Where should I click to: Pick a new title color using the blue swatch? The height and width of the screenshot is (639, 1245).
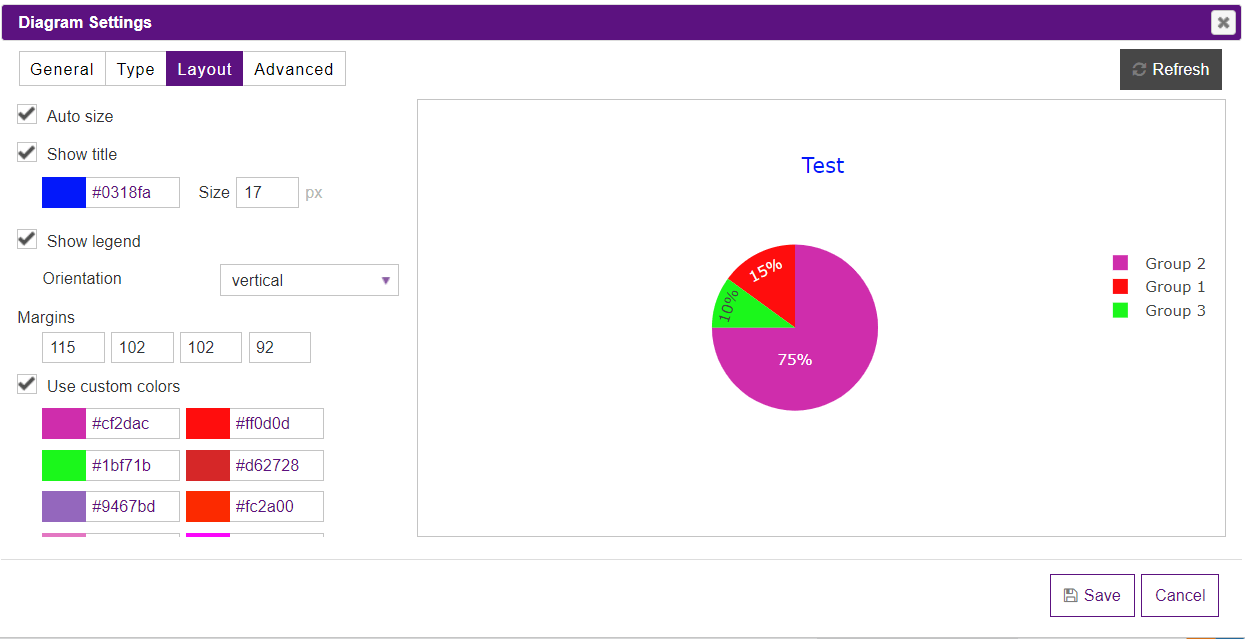tap(64, 192)
